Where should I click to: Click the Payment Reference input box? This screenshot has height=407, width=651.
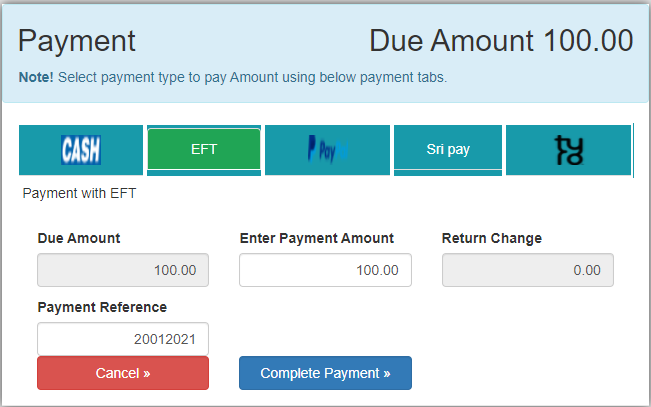click(123, 339)
